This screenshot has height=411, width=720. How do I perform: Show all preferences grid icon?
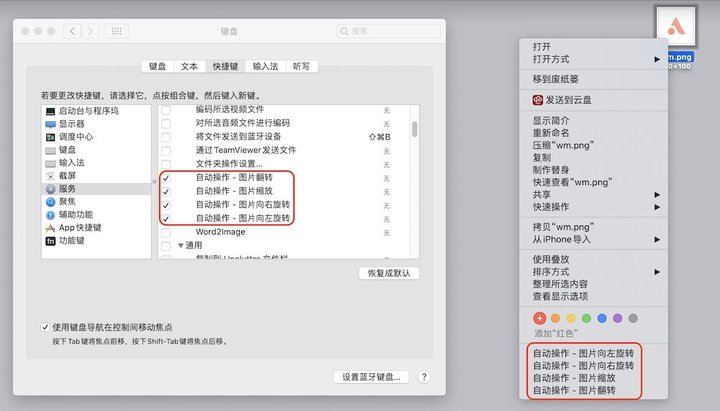coord(117,31)
